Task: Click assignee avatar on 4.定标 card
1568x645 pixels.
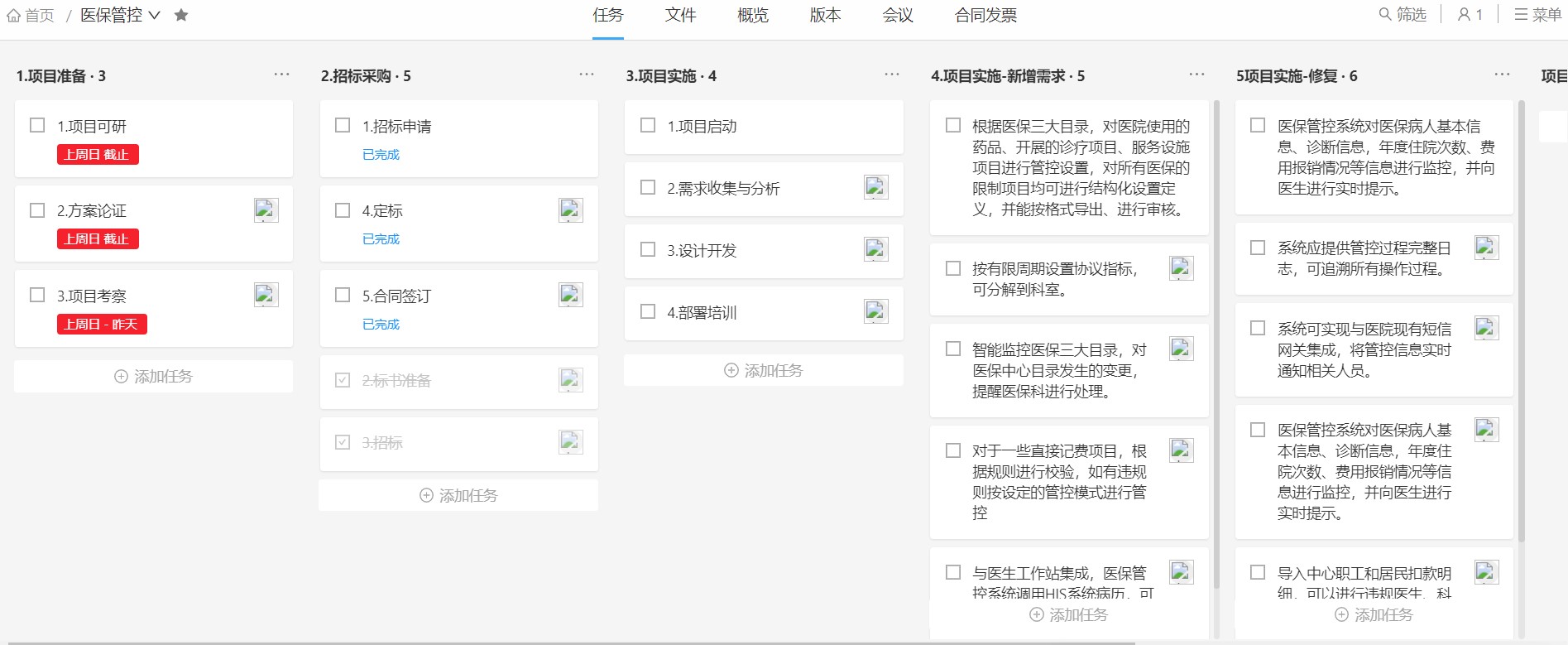Action: pyautogui.click(x=571, y=210)
